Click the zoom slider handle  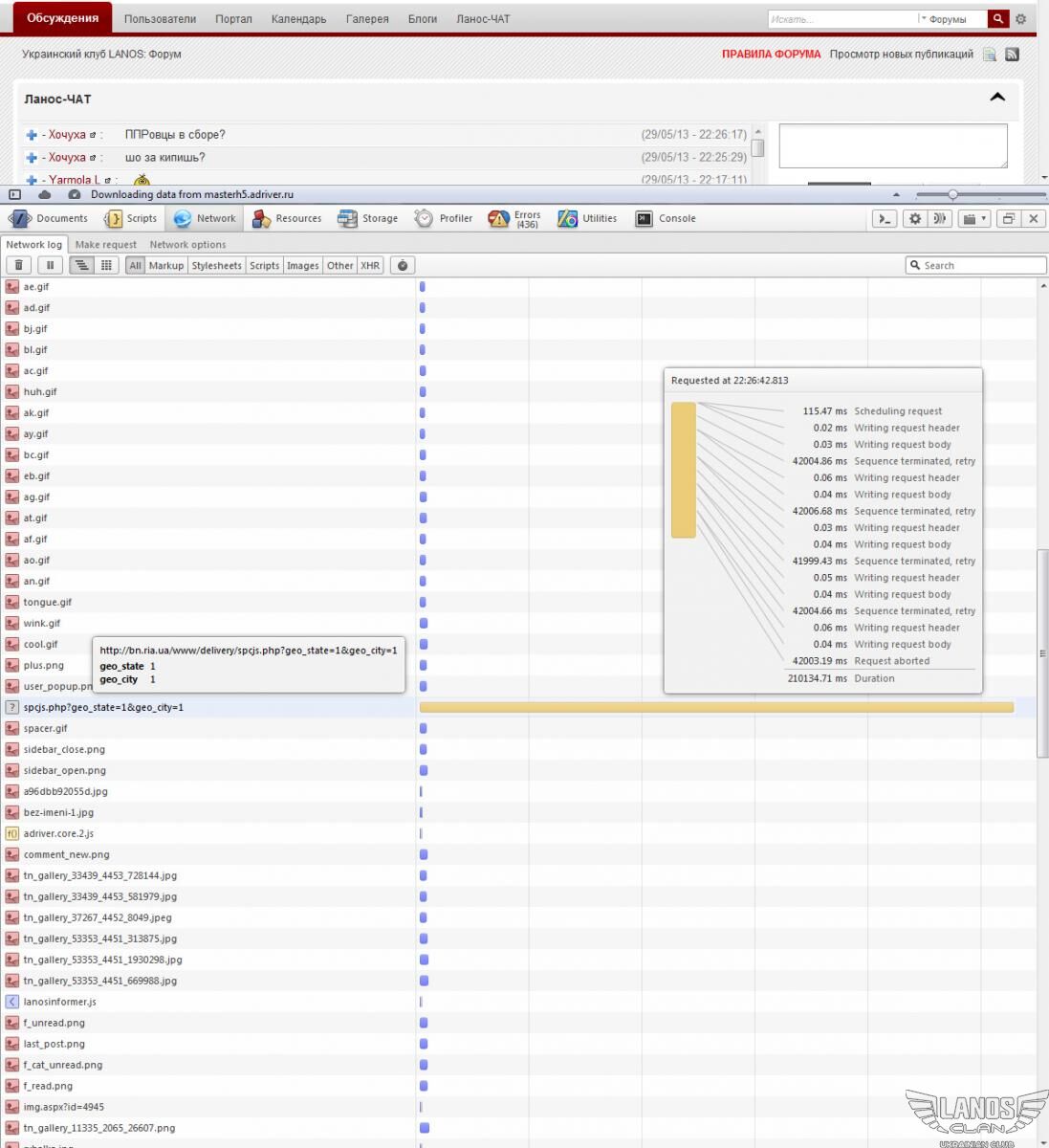tap(952, 194)
